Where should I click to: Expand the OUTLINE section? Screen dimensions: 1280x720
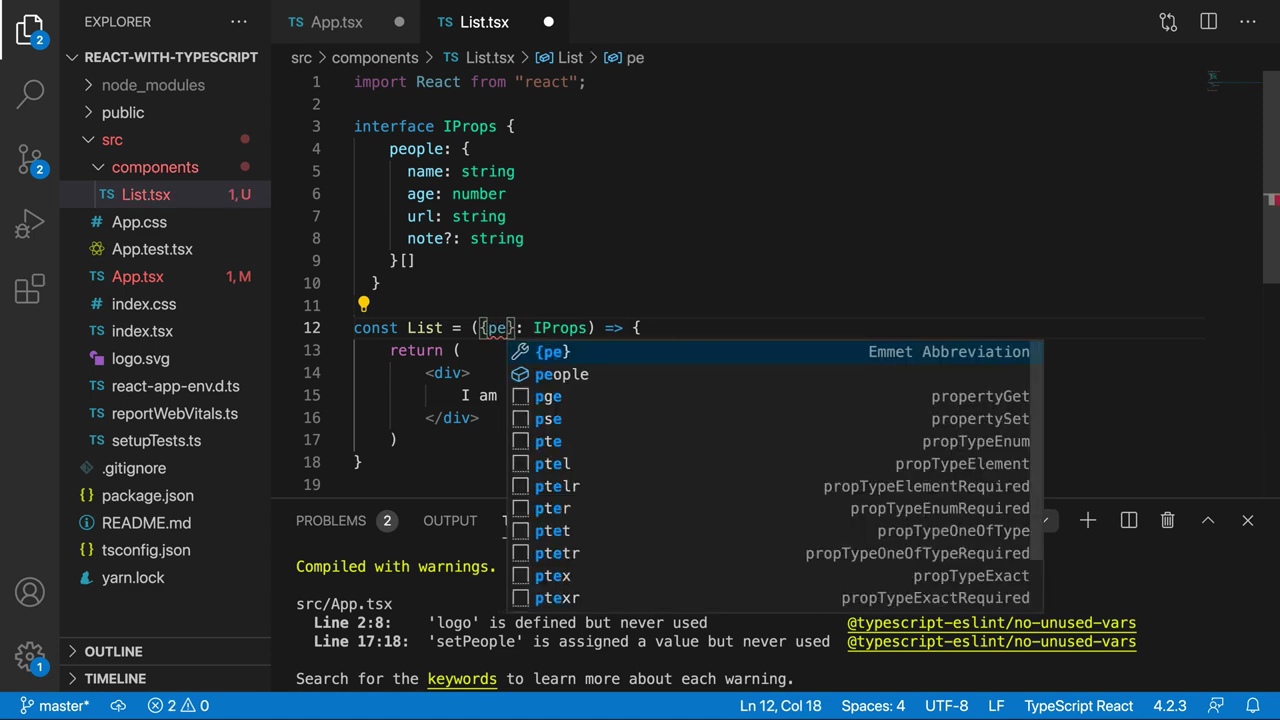[x=165, y=651]
